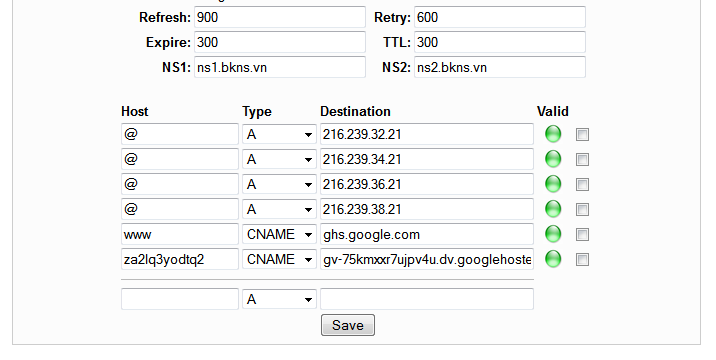716x360 pixels.
Task: Tick checkbox for www CNAME record
Action: tap(582, 234)
